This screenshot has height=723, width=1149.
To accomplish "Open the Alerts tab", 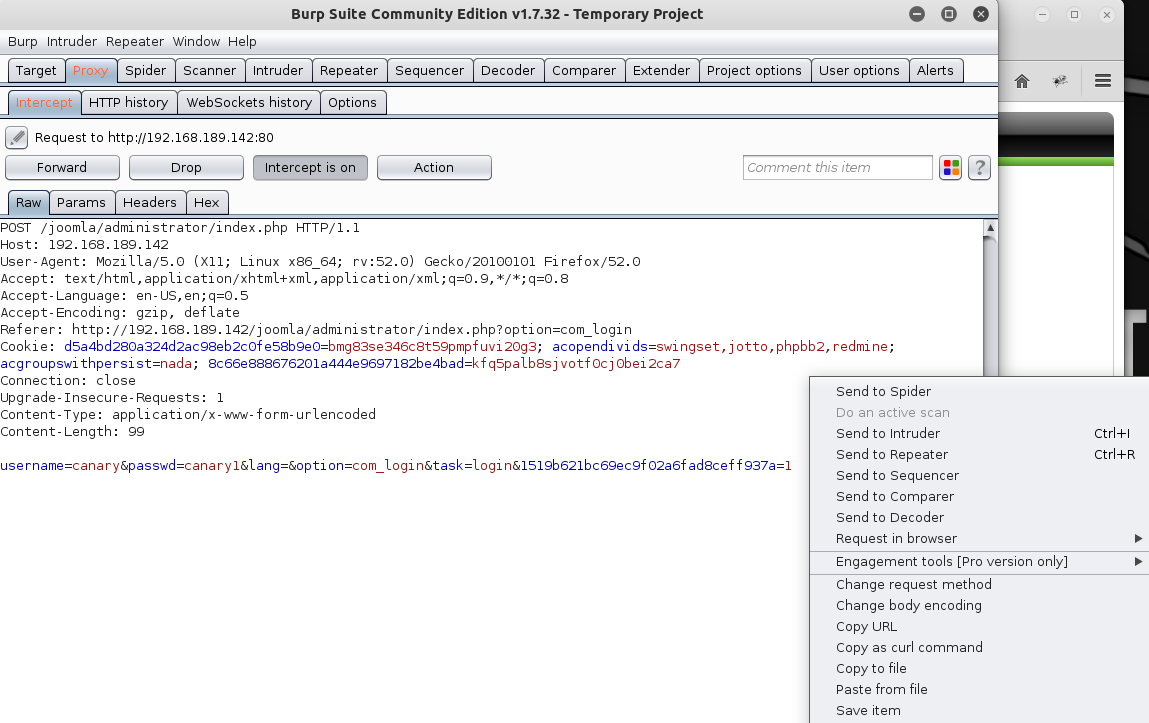I will pos(936,70).
